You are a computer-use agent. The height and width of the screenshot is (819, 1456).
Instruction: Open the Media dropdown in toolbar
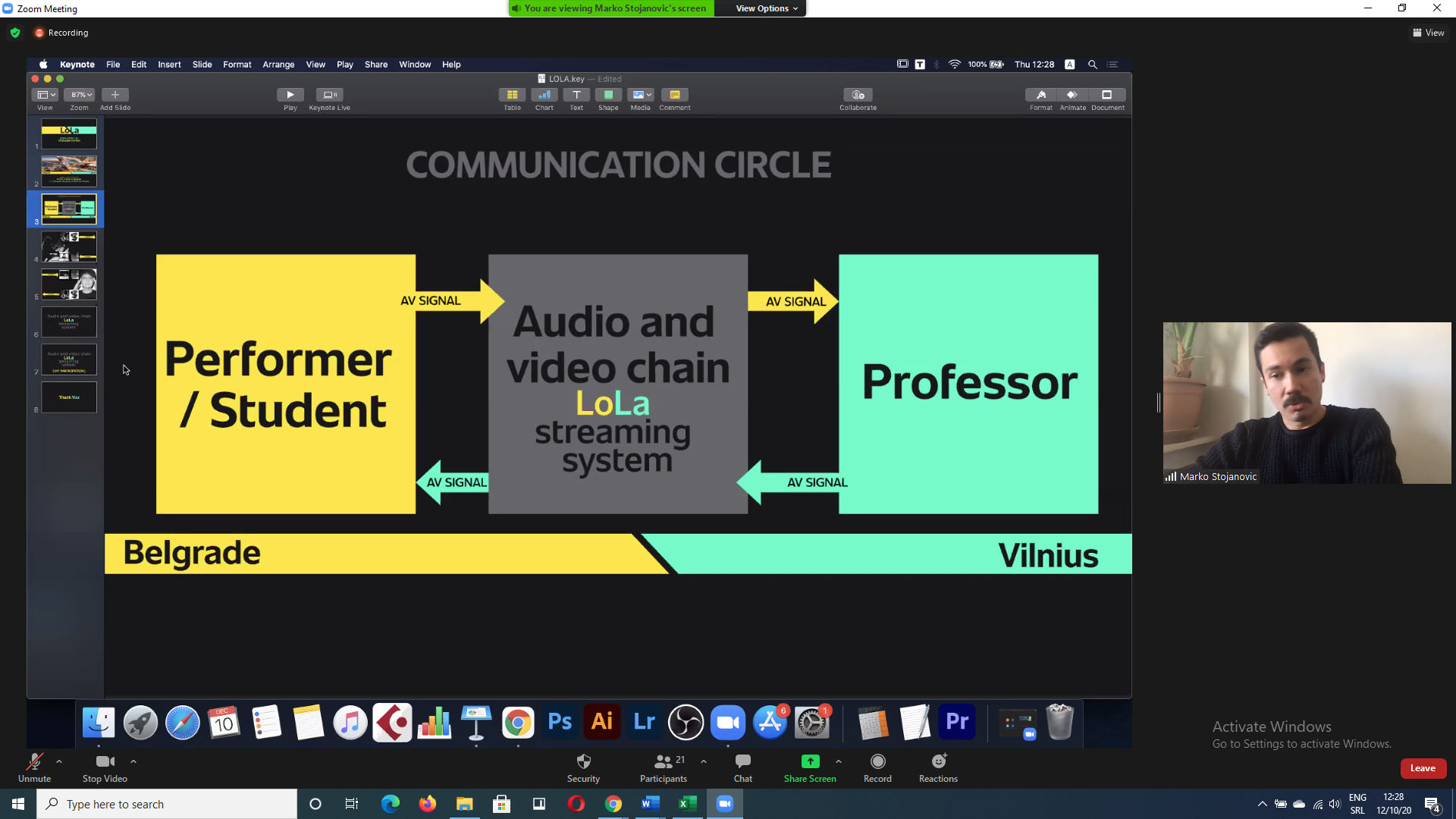(x=641, y=95)
